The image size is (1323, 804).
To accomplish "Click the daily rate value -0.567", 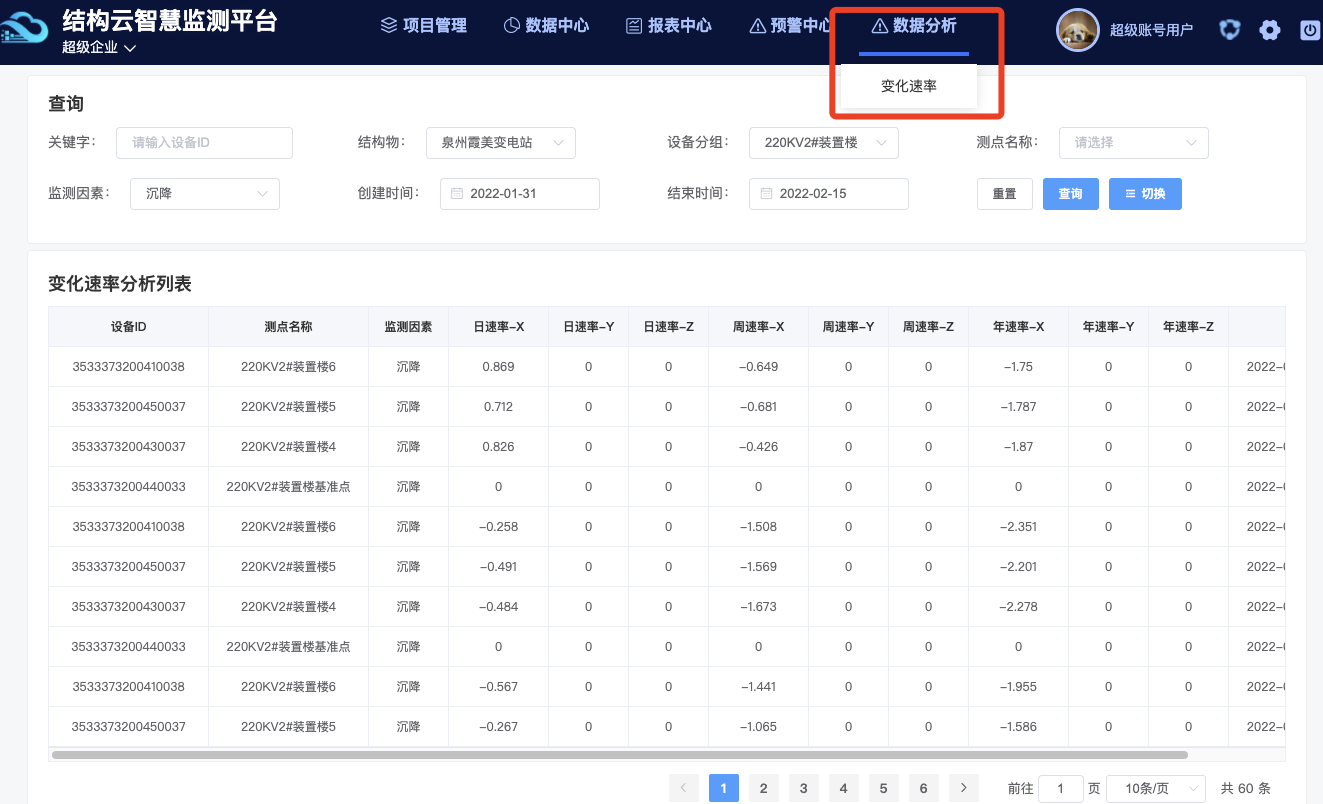I will coord(498,687).
